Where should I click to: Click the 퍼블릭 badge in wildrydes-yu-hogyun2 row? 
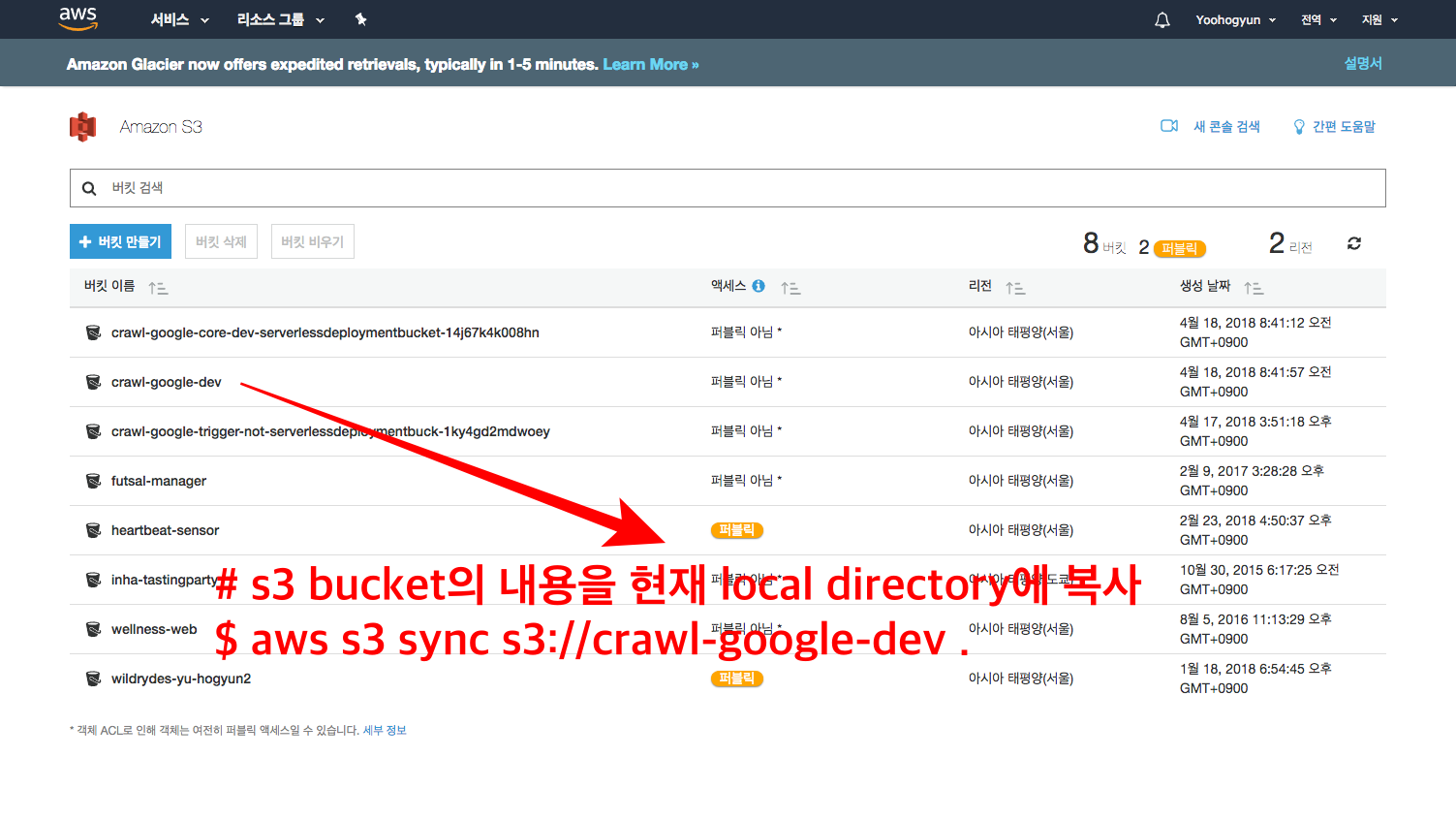click(737, 679)
